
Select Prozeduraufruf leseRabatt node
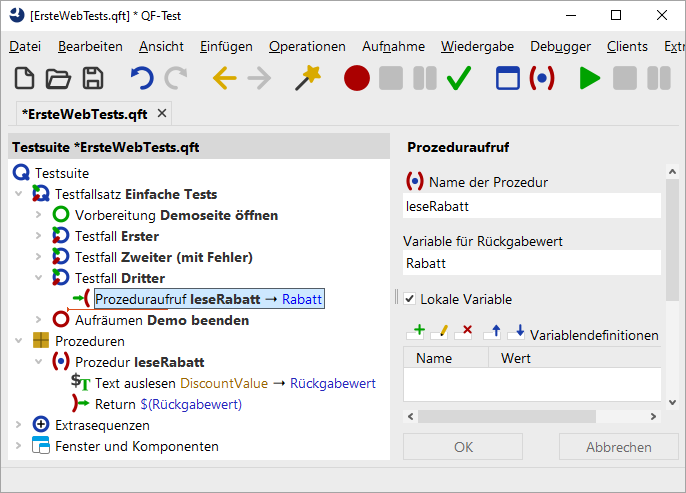(x=209, y=299)
